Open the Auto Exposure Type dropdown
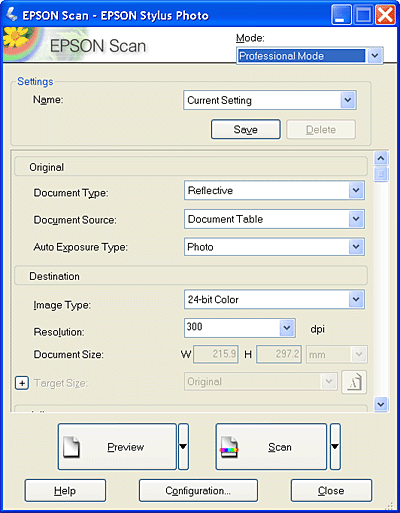The width and height of the screenshot is (400, 513). coord(274,247)
